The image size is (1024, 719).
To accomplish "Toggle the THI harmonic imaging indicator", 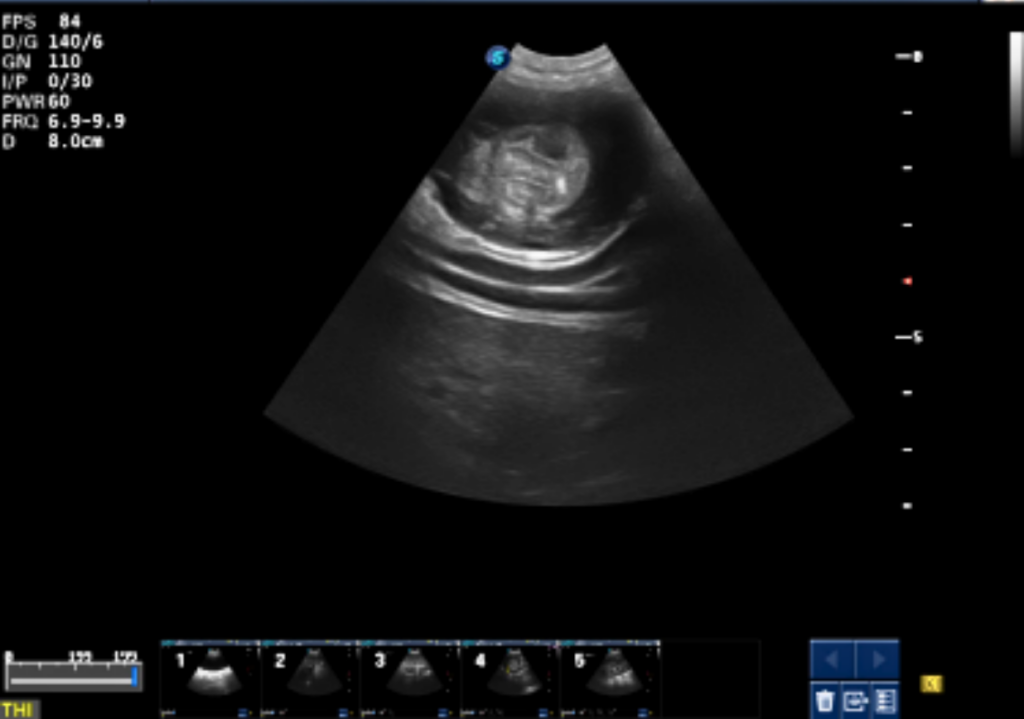I will point(19,709).
